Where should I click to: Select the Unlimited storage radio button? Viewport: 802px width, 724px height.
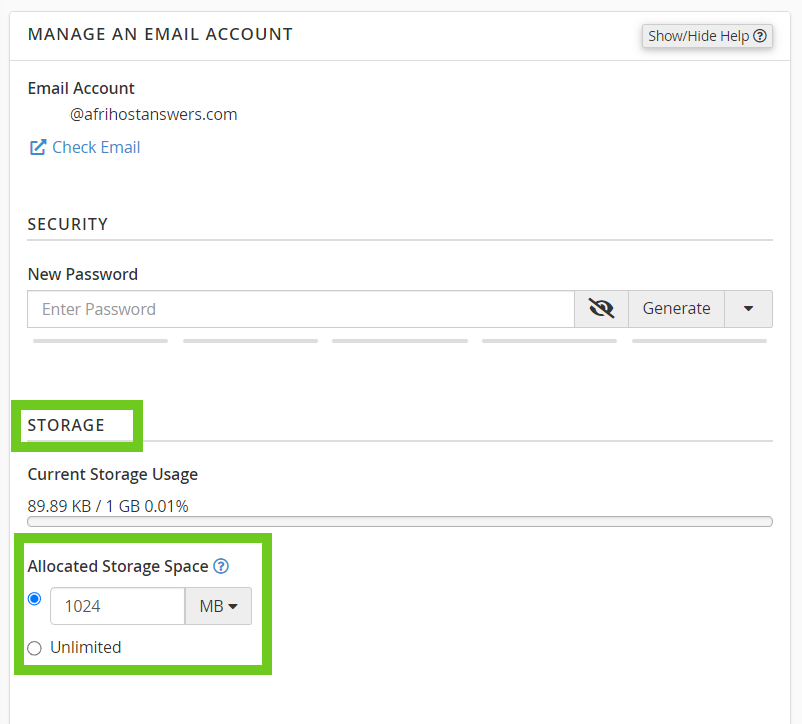pyautogui.click(x=35, y=648)
